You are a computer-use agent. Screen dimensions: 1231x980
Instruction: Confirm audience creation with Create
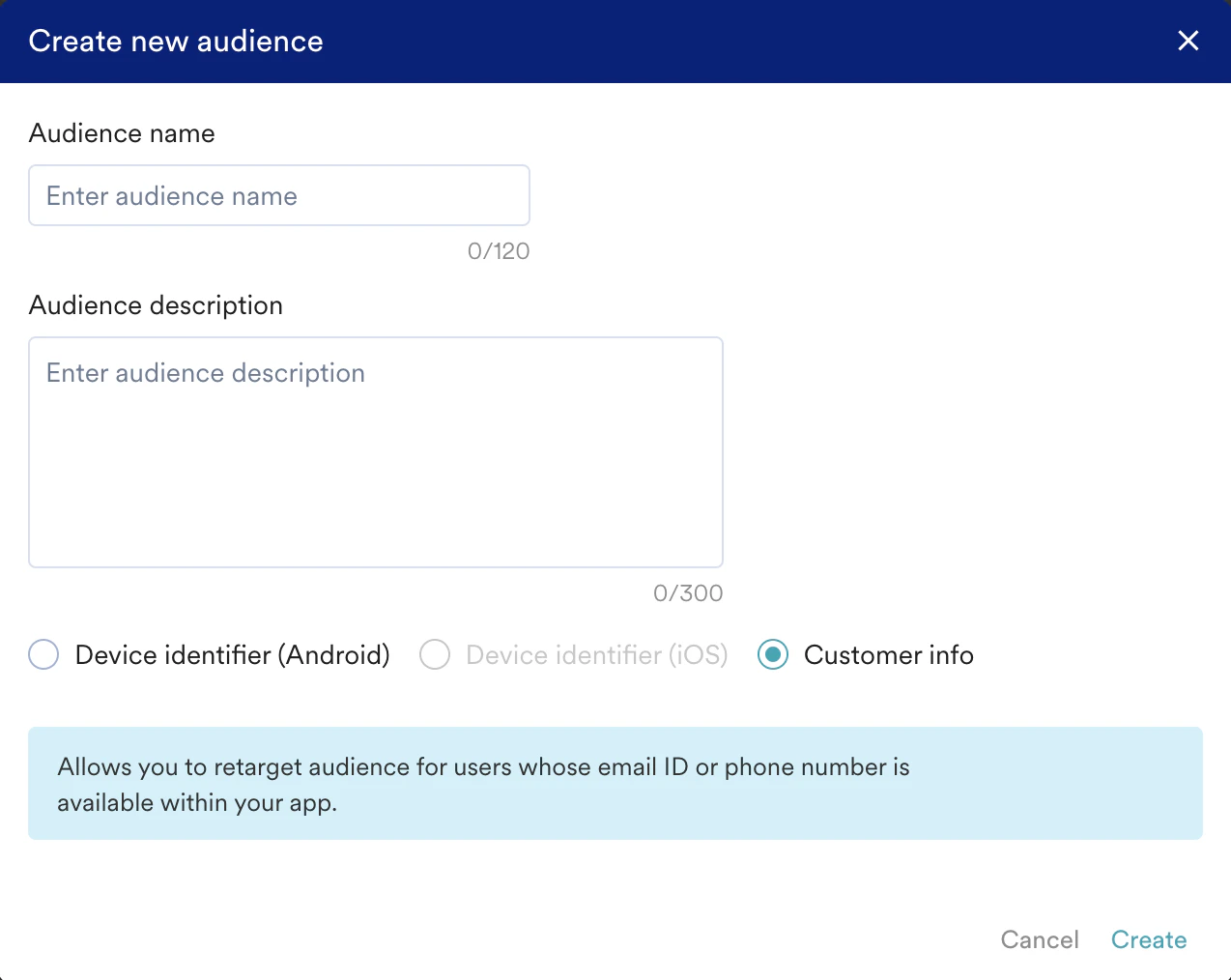click(1149, 939)
